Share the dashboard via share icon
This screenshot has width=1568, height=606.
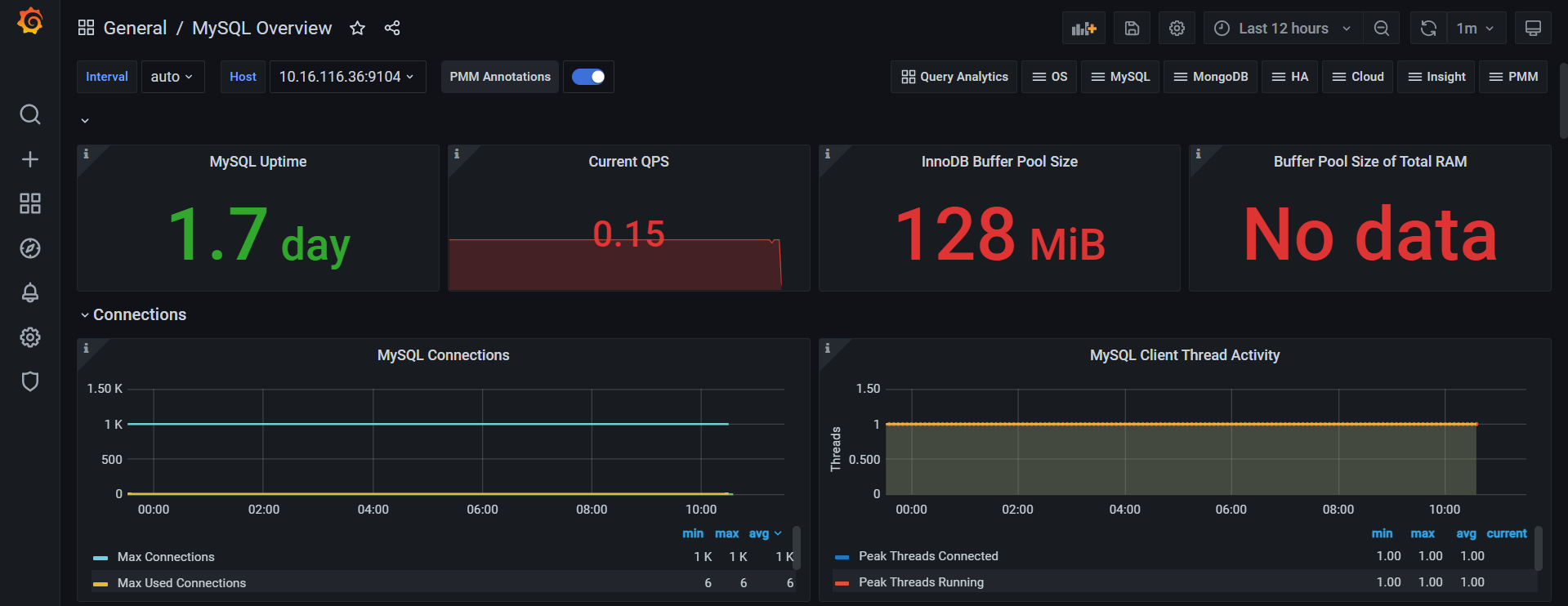392,28
